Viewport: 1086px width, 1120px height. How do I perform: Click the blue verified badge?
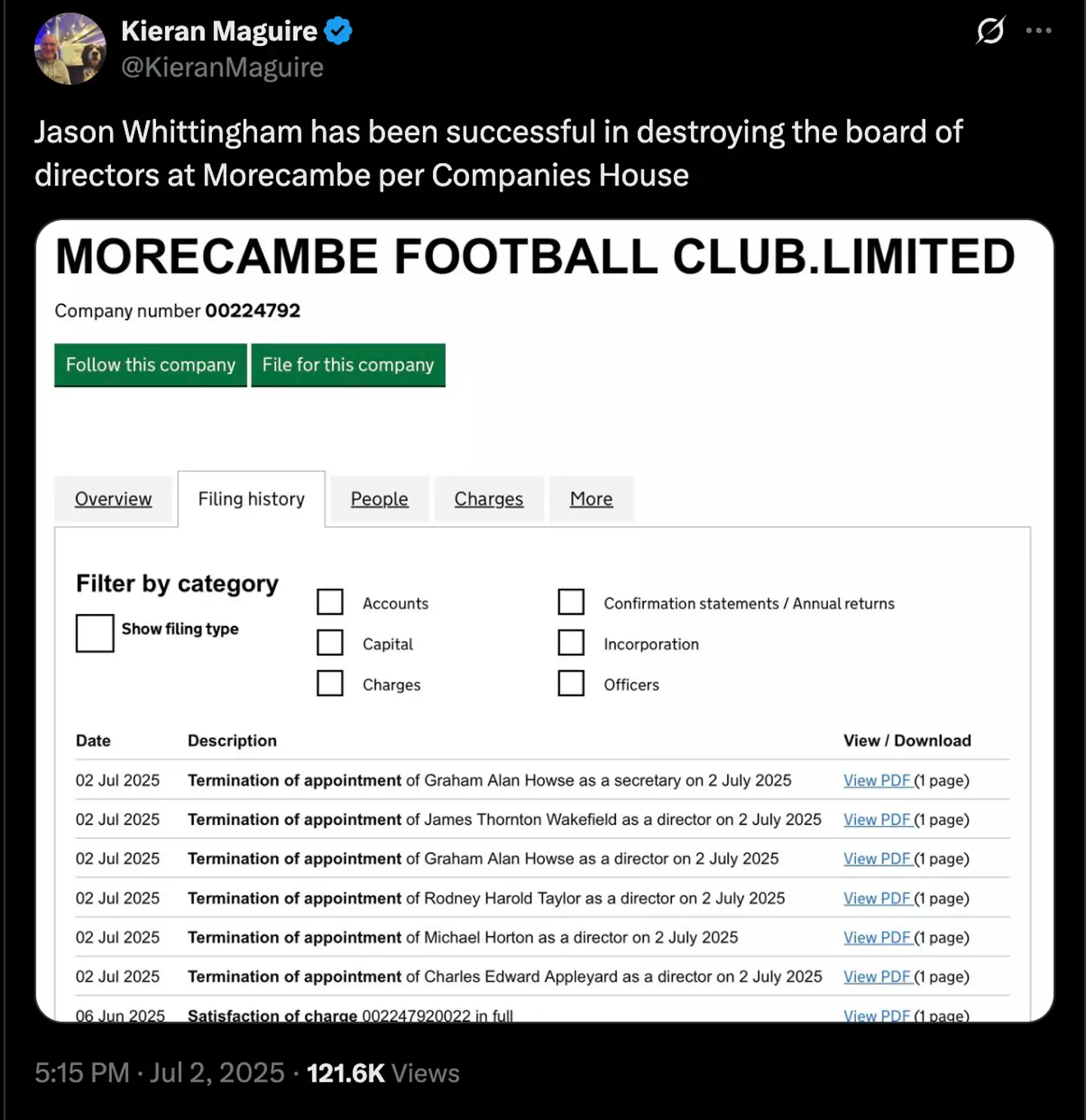tap(338, 31)
